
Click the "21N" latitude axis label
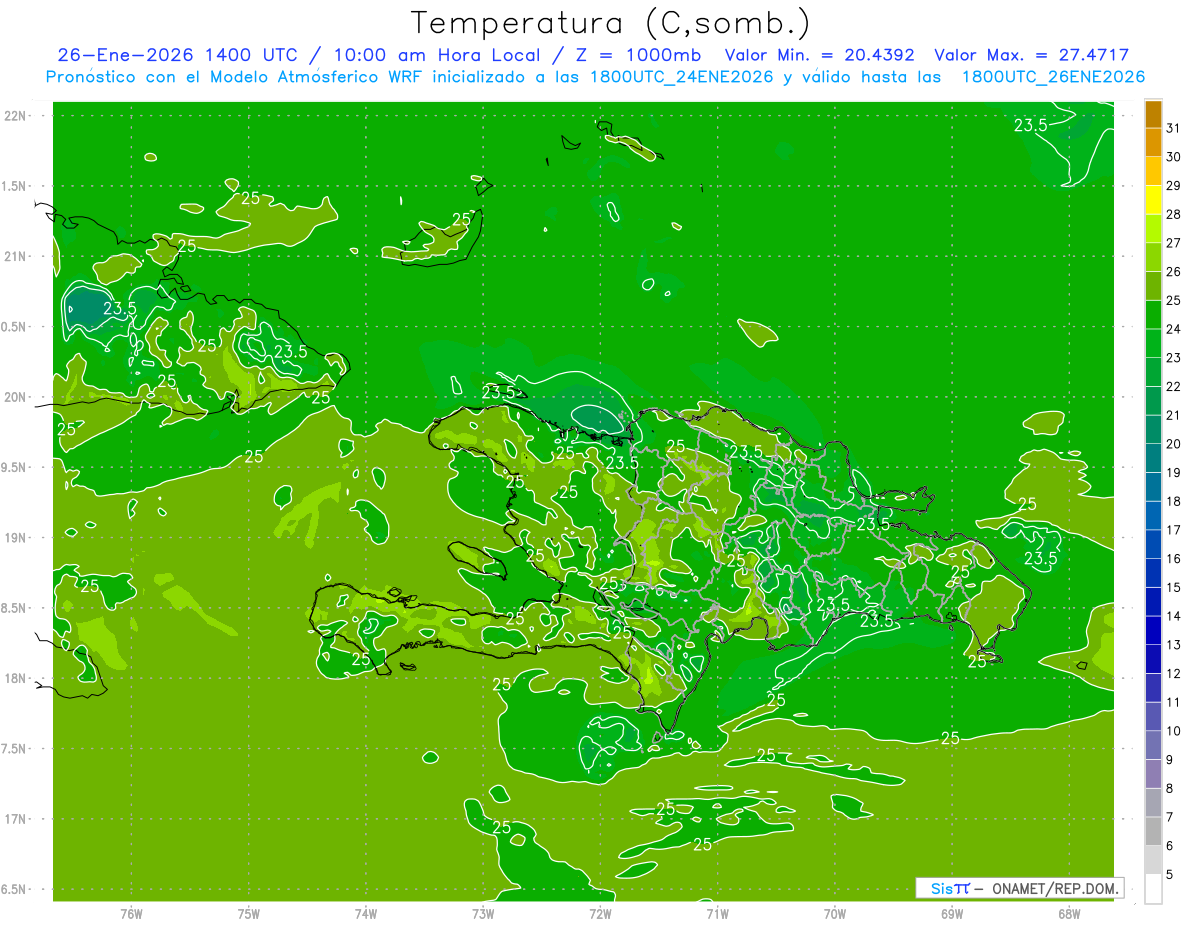coord(15,256)
